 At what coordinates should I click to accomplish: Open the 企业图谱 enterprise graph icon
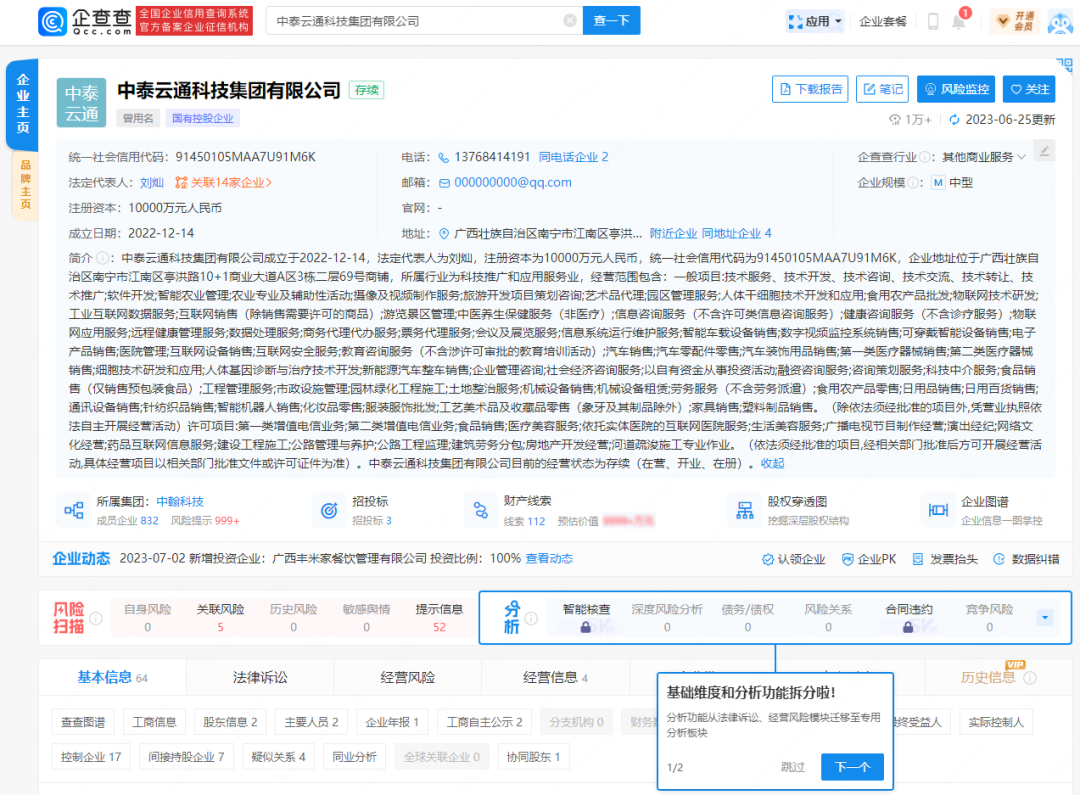938,510
